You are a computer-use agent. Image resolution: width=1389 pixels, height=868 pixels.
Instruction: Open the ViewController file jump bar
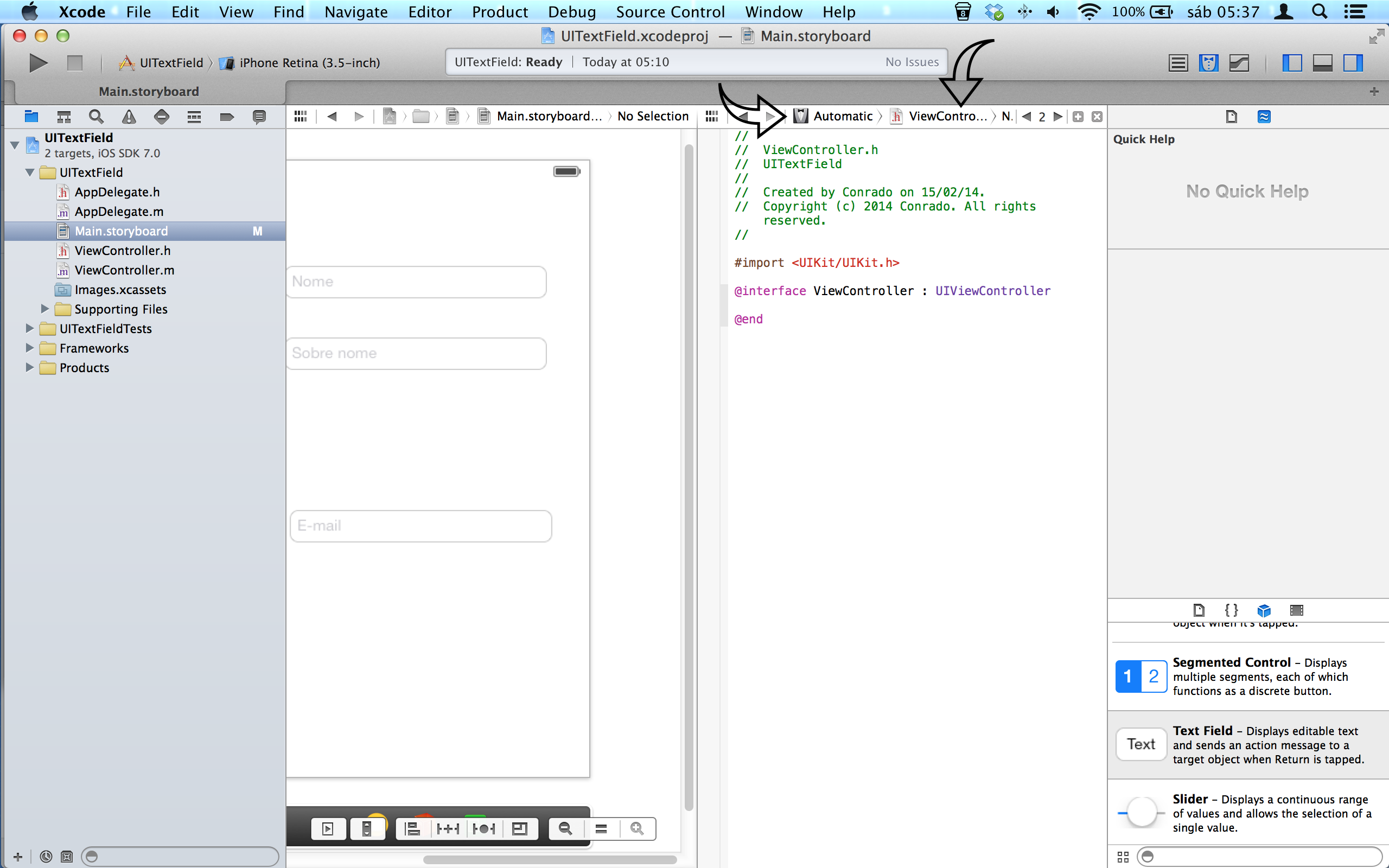(x=939, y=117)
